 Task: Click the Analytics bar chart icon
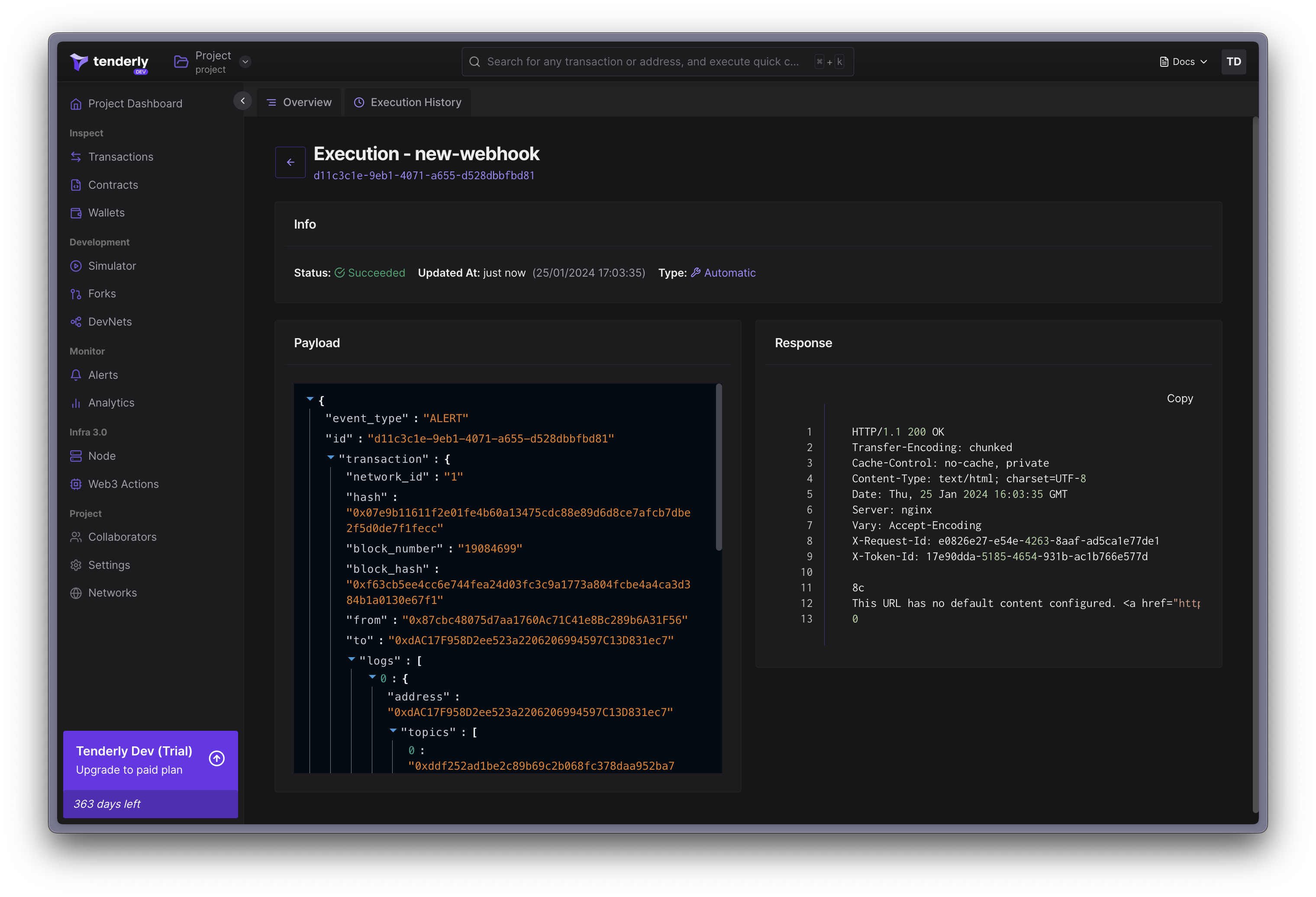(76, 403)
